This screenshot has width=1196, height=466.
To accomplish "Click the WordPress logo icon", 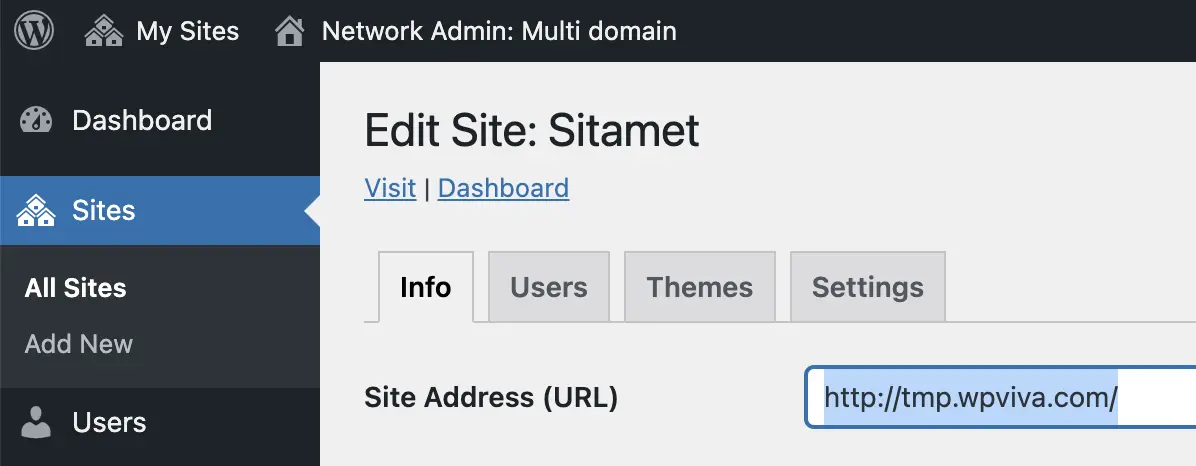I will tap(34, 31).
